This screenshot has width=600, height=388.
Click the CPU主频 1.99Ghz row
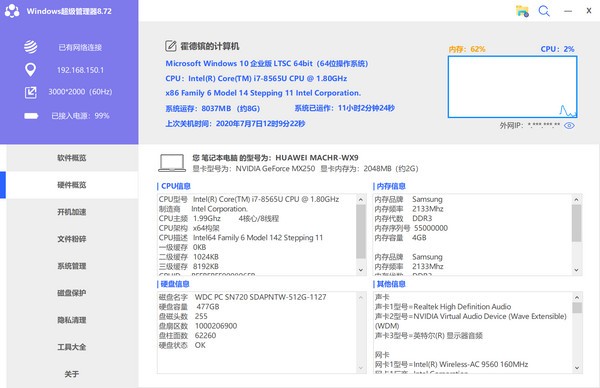[218, 218]
